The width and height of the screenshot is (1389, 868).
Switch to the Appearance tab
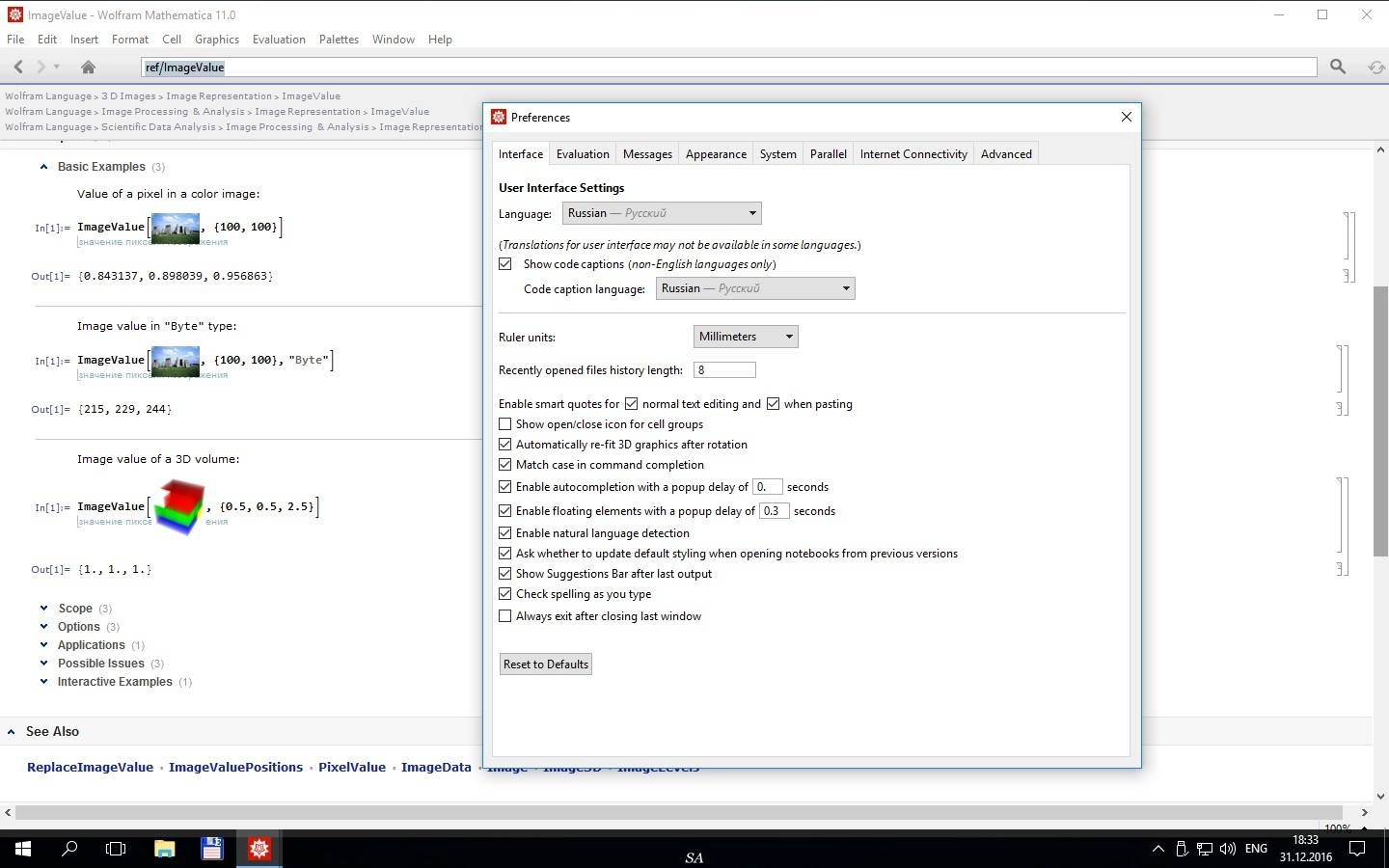(x=716, y=154)
